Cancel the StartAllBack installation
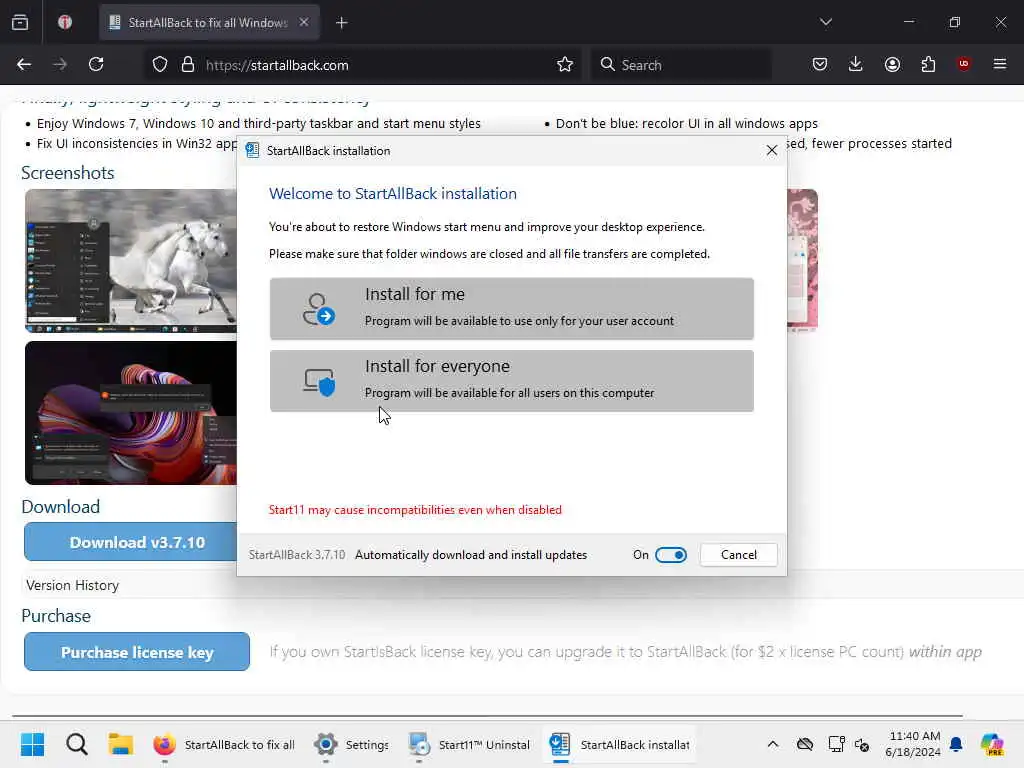1024x768 pixels. click(739, 554)
